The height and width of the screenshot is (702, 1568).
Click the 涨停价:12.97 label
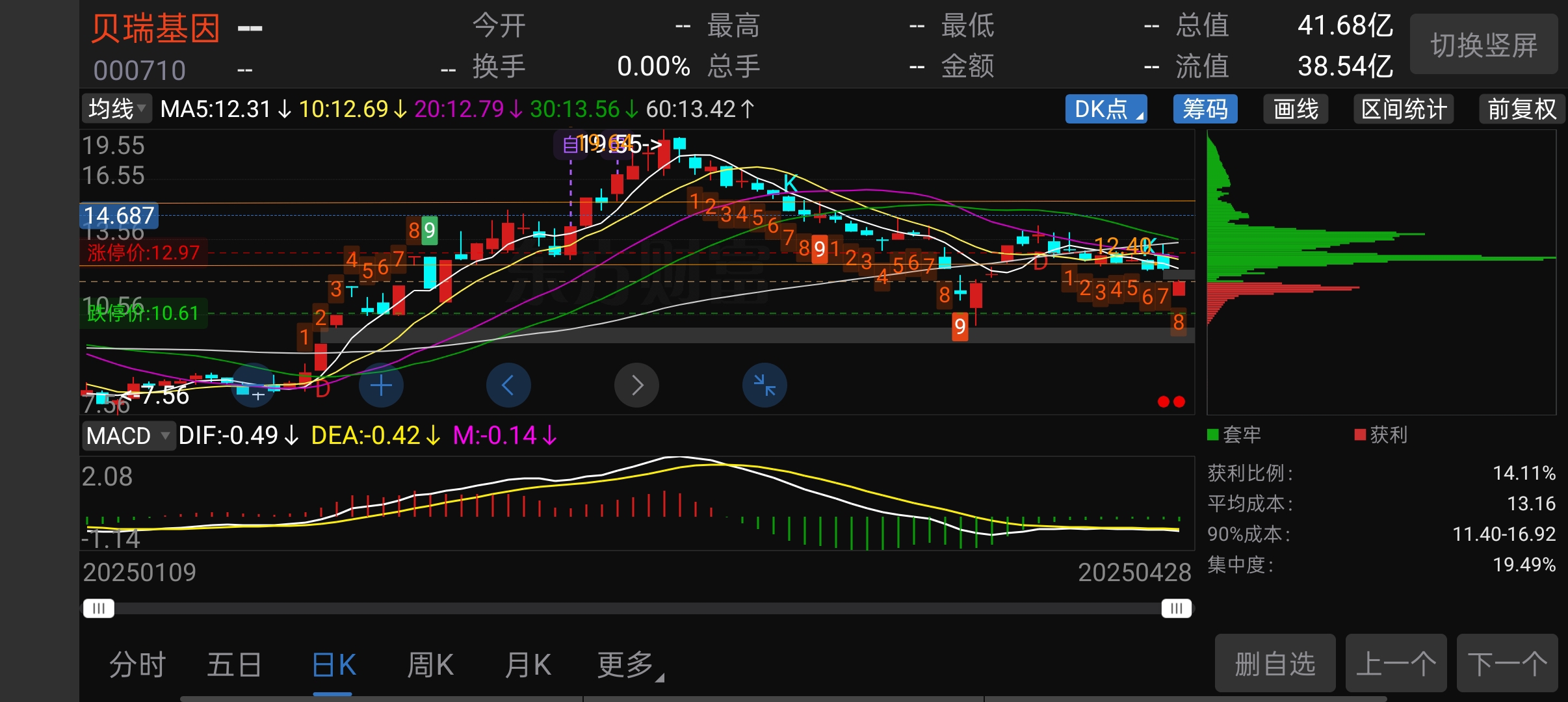[144, 252]
